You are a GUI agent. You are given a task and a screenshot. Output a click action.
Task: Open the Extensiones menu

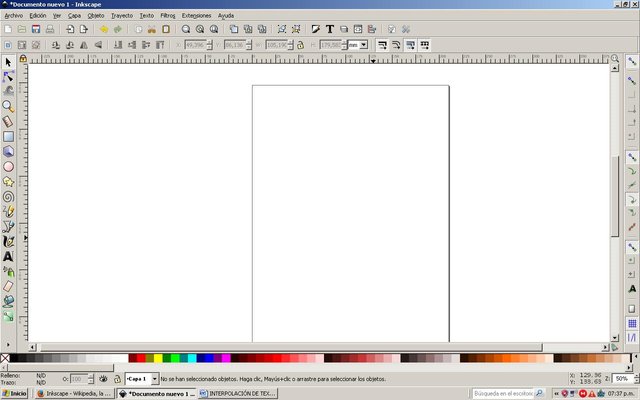pyautogui.click(x=196, y=16)
